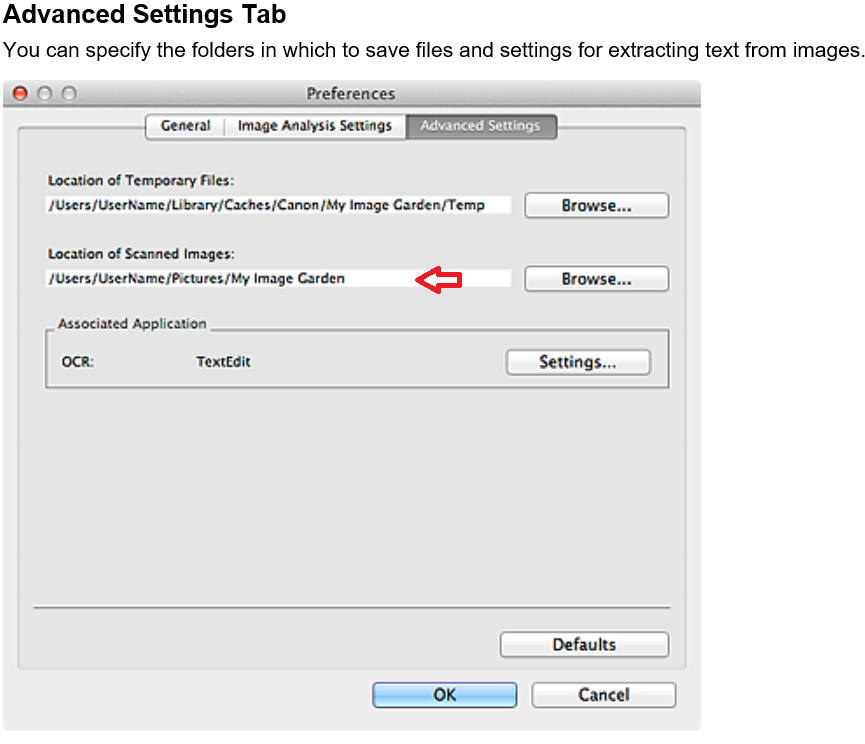Restore preferences with Defaults button

click(584, 645)
